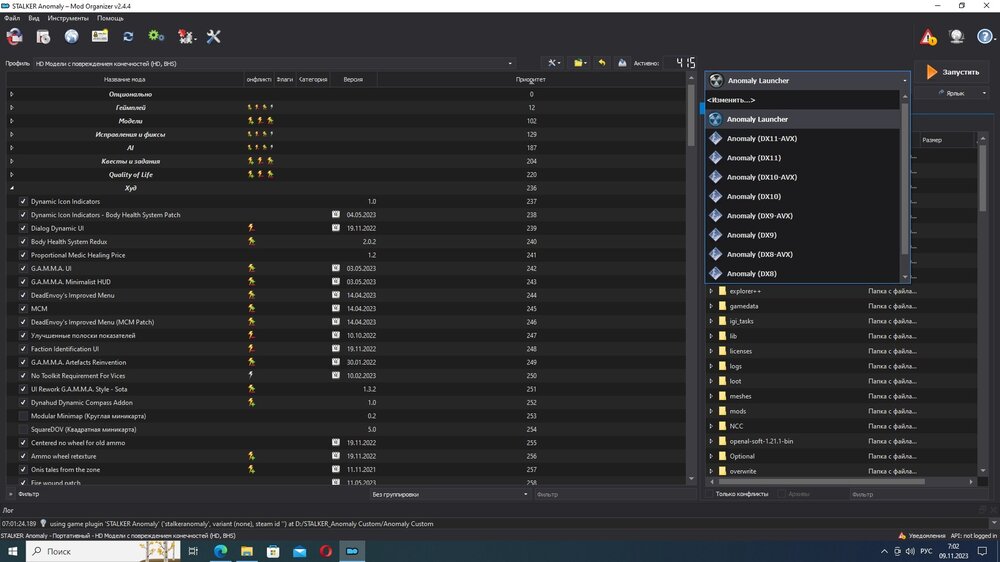The height and width of the screenshot is (562, 1000).
Task: Select the <Изменить...> entry
Action: tap(802, 100)
